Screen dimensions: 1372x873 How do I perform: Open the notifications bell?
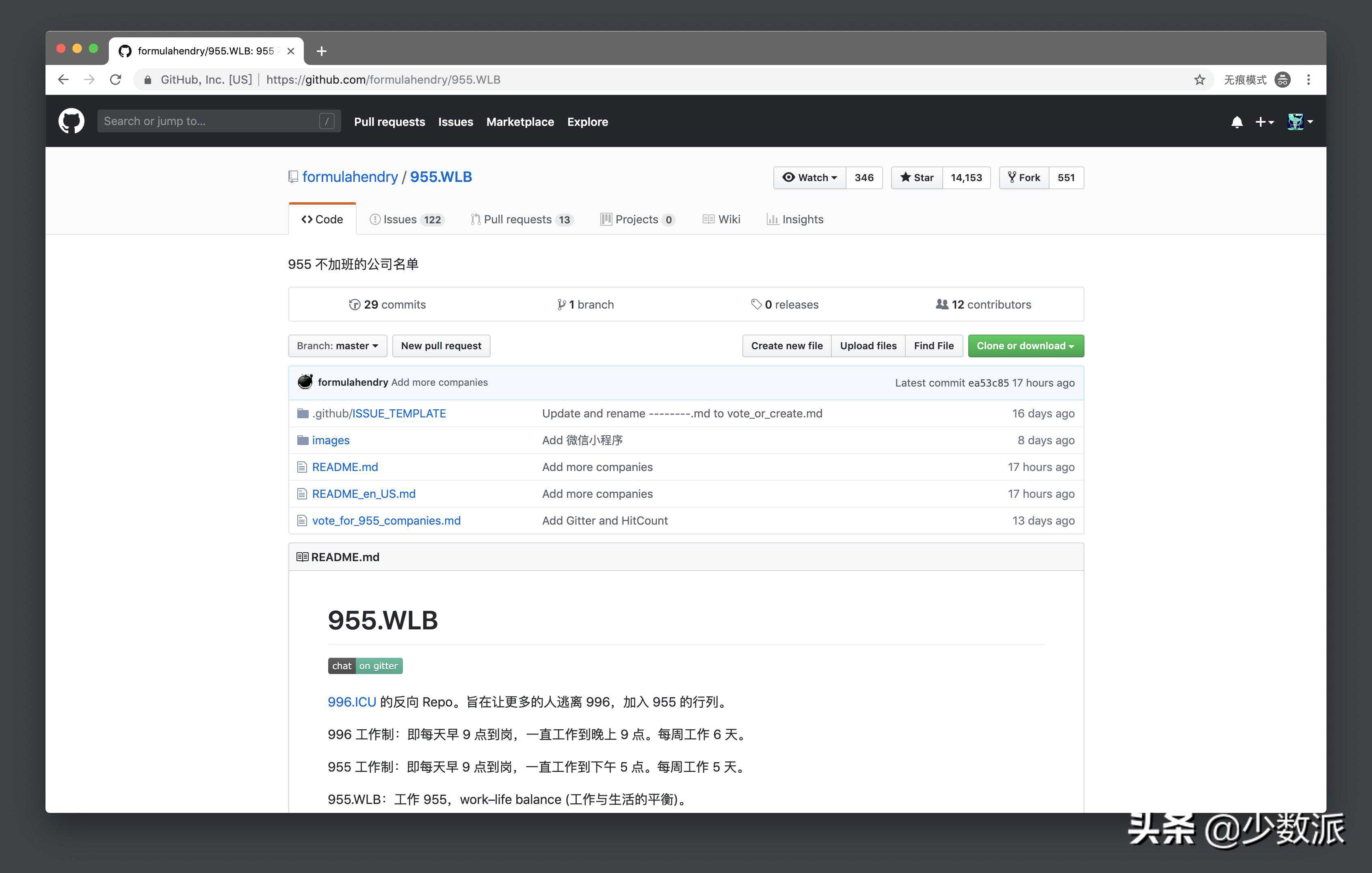1236,122
